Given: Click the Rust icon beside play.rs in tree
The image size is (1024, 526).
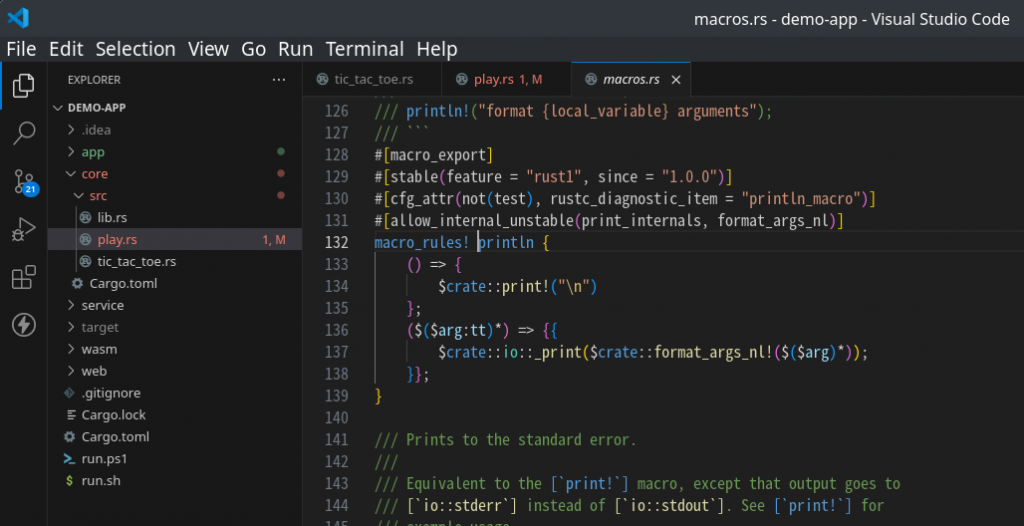Looking at the screenshot, I should click(85, 240).
